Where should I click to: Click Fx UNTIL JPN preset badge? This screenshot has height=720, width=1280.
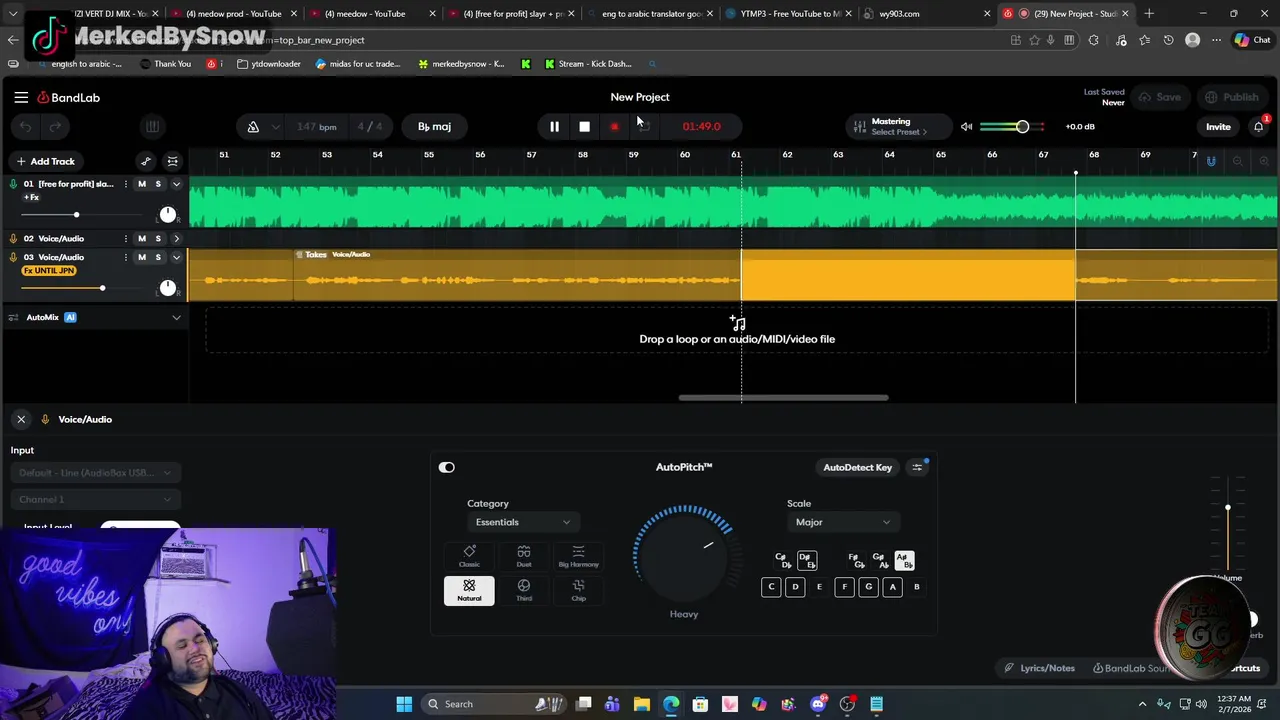point(49,271)
